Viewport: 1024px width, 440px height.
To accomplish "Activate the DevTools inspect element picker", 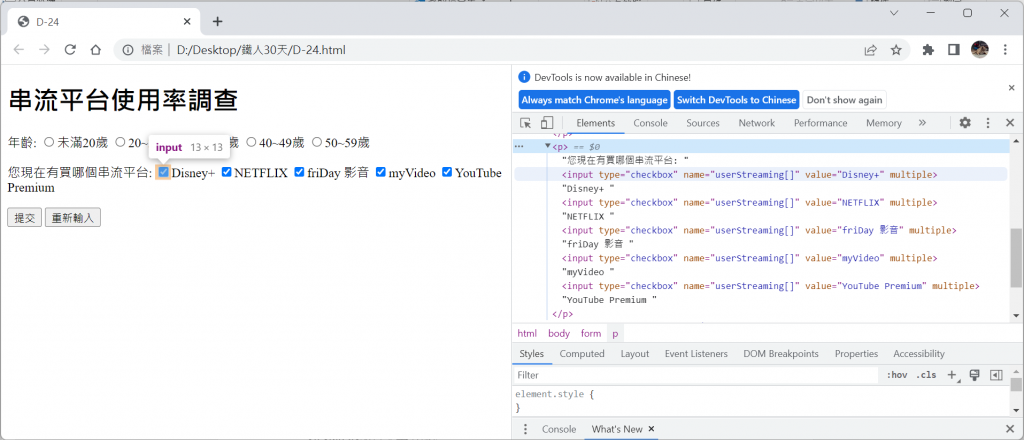I will (526, 123).
